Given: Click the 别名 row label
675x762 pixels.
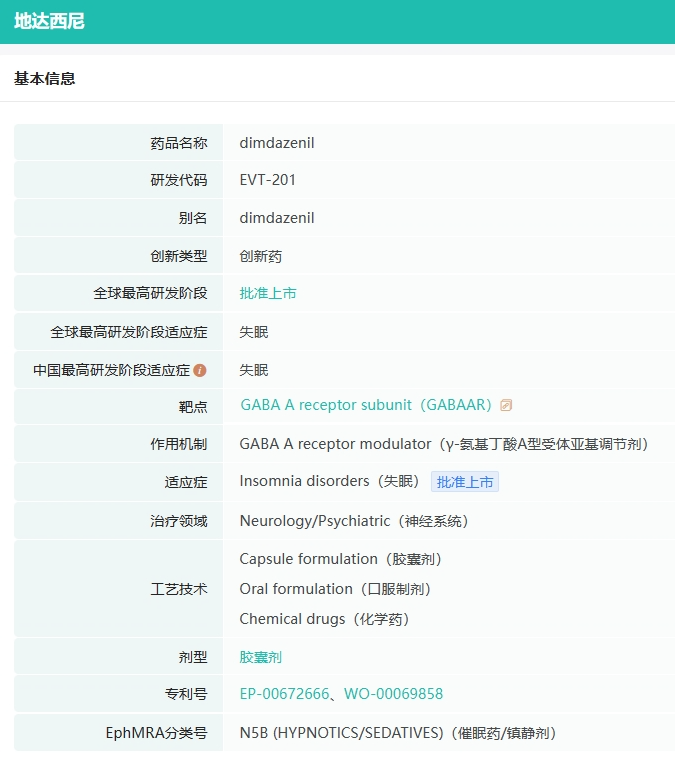Looking at the screenshot, I should pos(193,218).
